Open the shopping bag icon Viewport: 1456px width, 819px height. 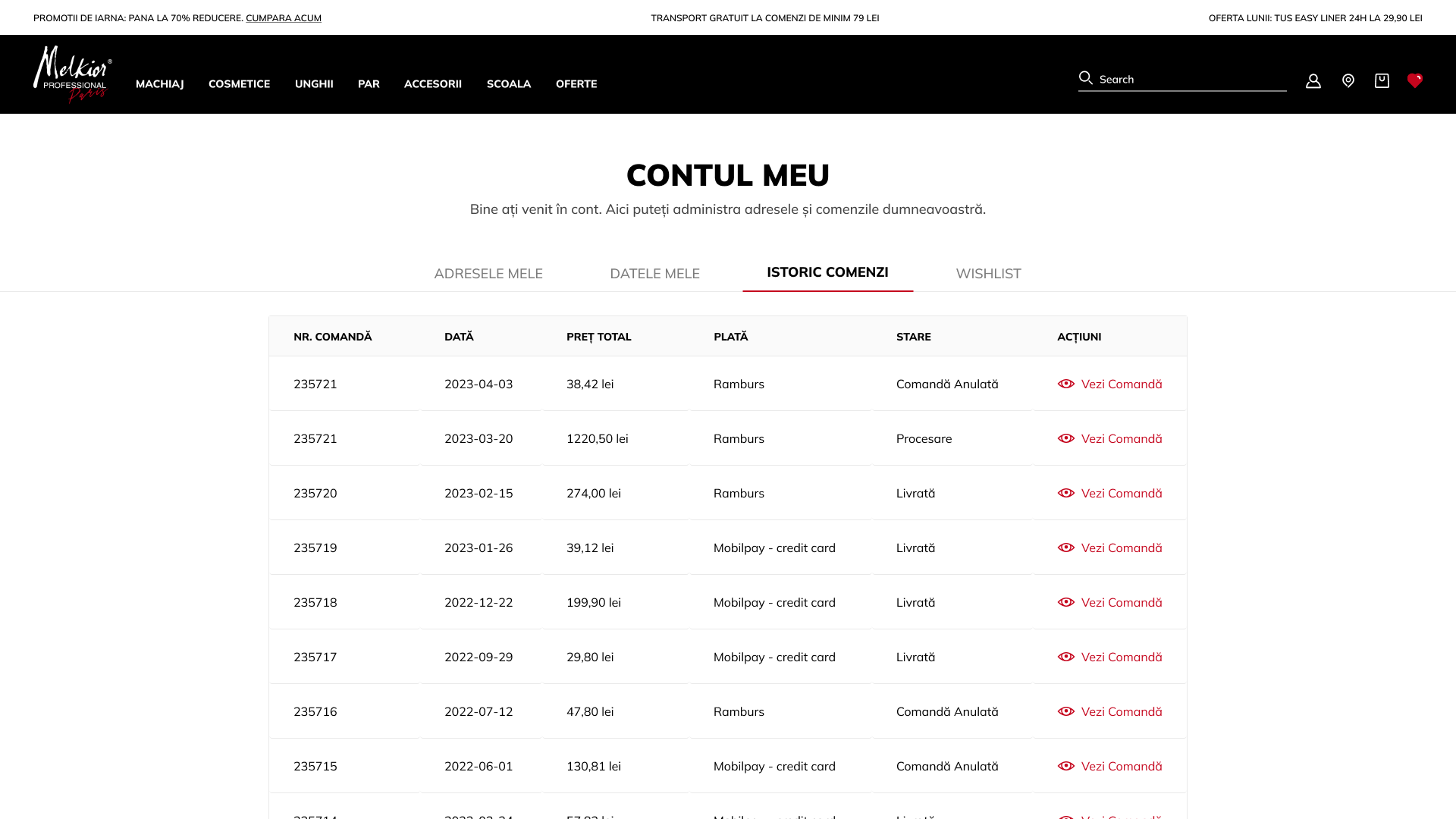tap(1383, 80)
